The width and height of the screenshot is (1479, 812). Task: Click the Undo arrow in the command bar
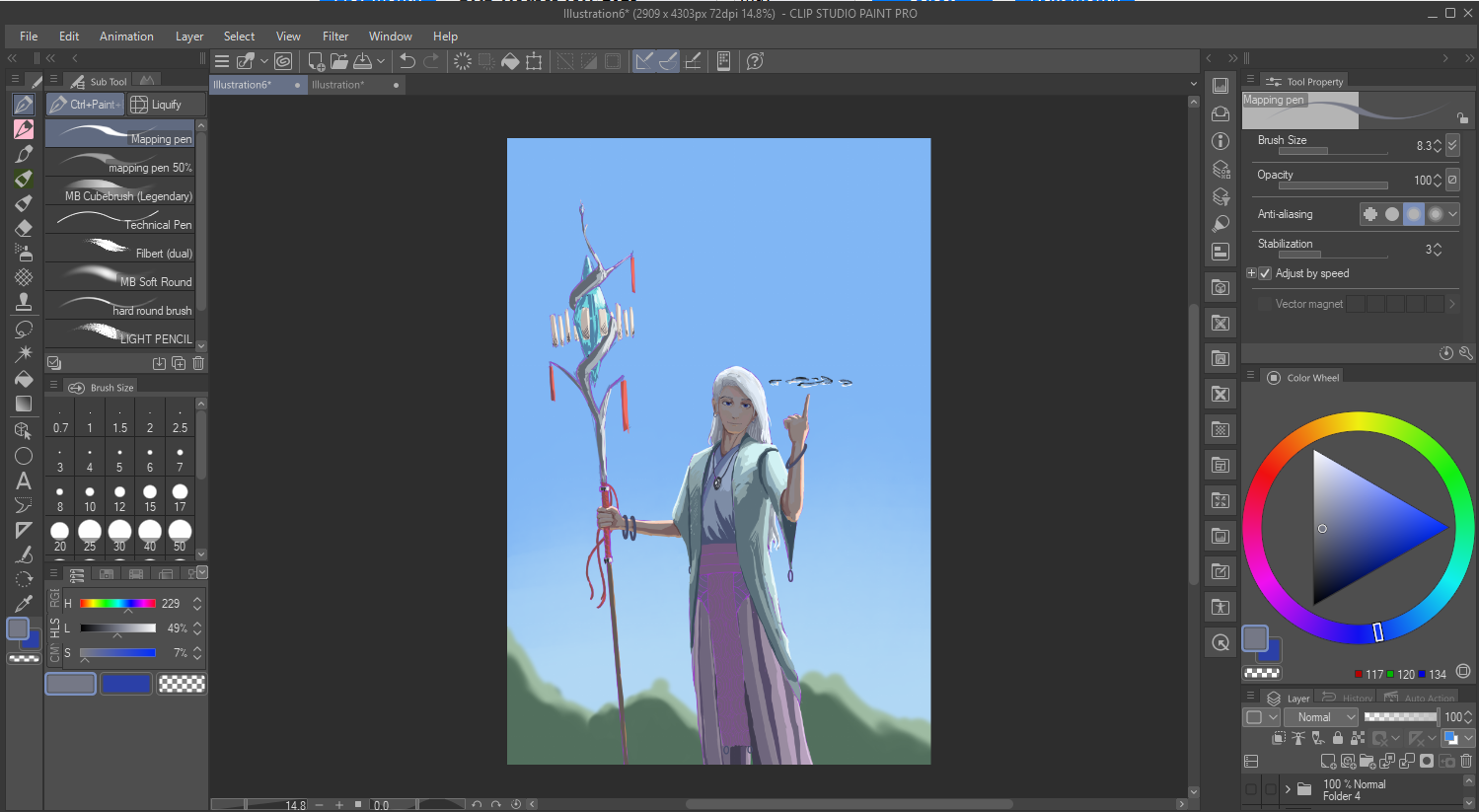(x=407, y=61)
